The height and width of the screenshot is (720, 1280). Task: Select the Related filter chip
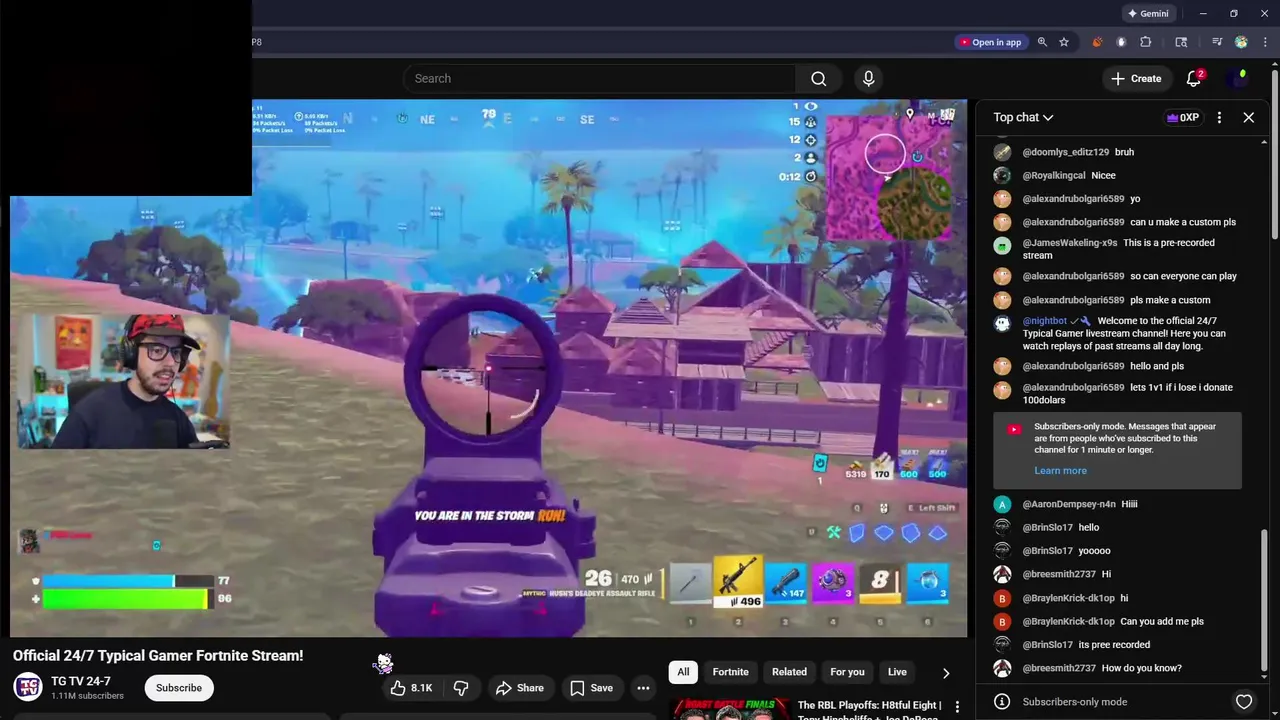789,672
